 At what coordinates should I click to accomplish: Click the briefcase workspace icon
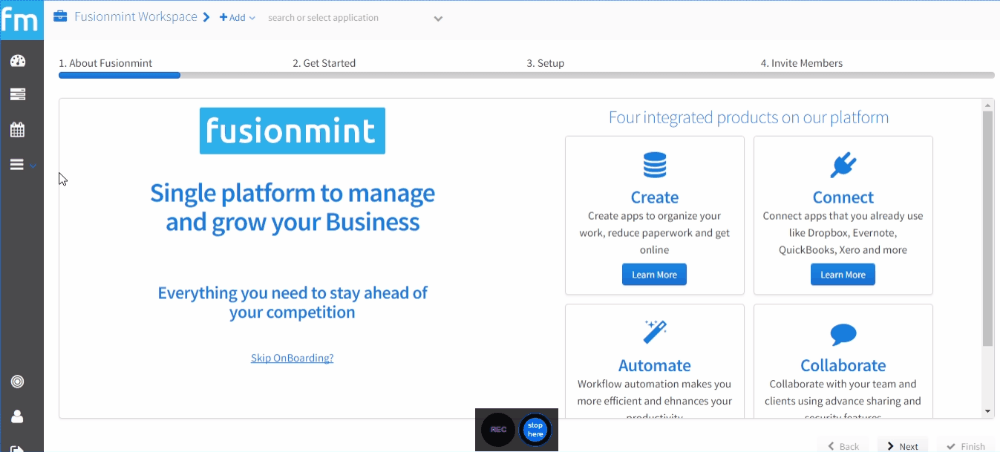click(60, 17)
